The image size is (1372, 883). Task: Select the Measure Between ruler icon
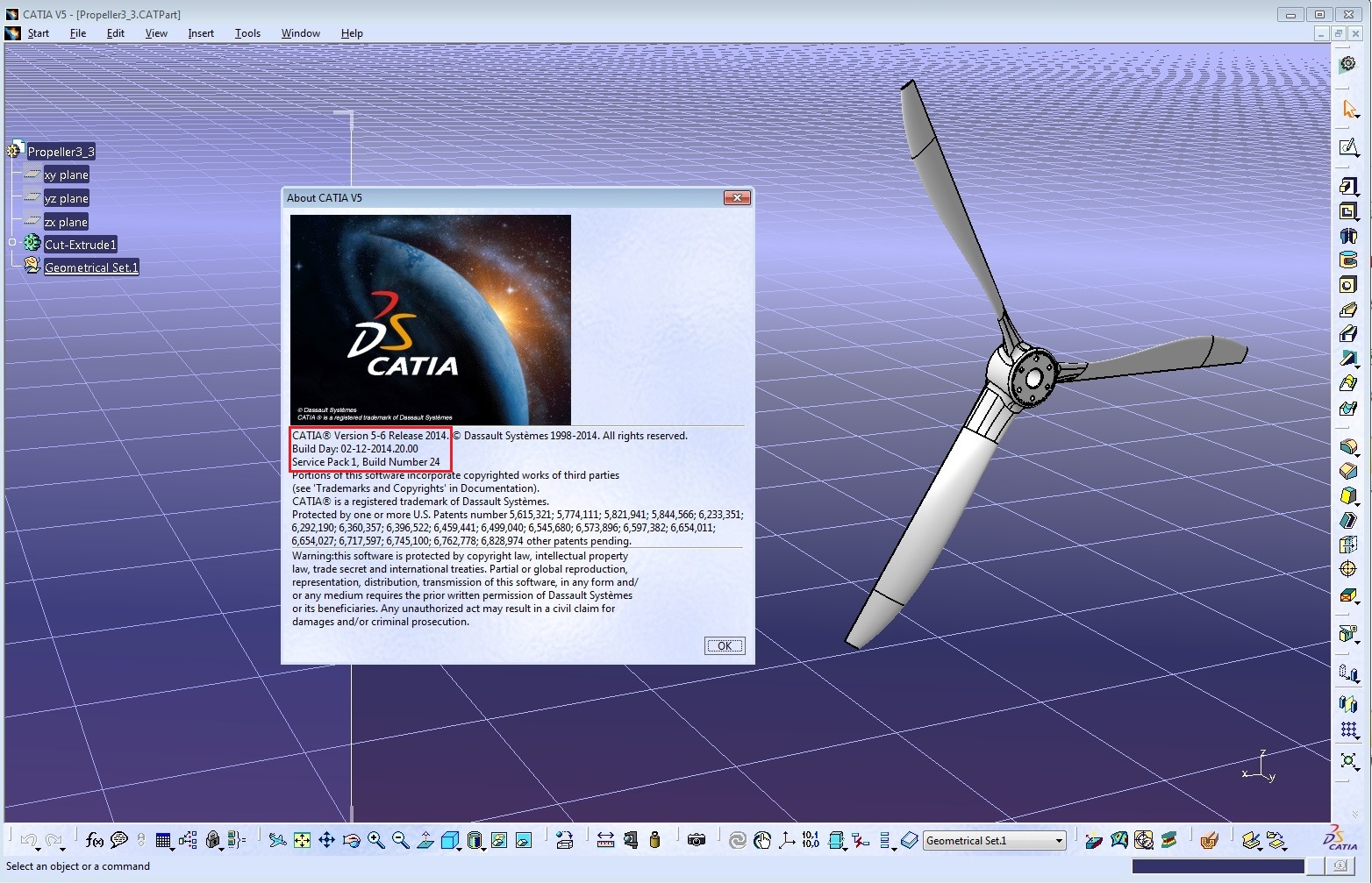click(x=605, y=840)
